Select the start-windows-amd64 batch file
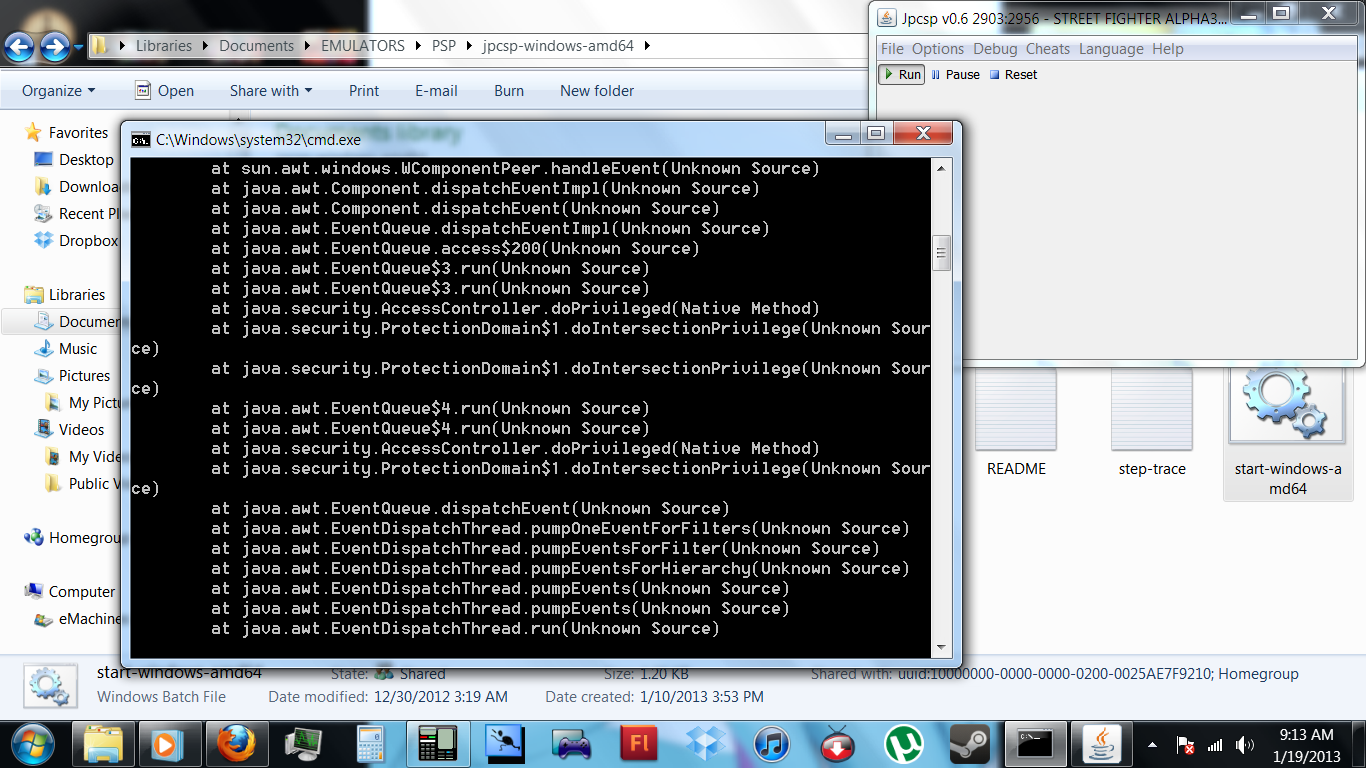Viewport: 1366px width, 768px height. point(1288,432)
